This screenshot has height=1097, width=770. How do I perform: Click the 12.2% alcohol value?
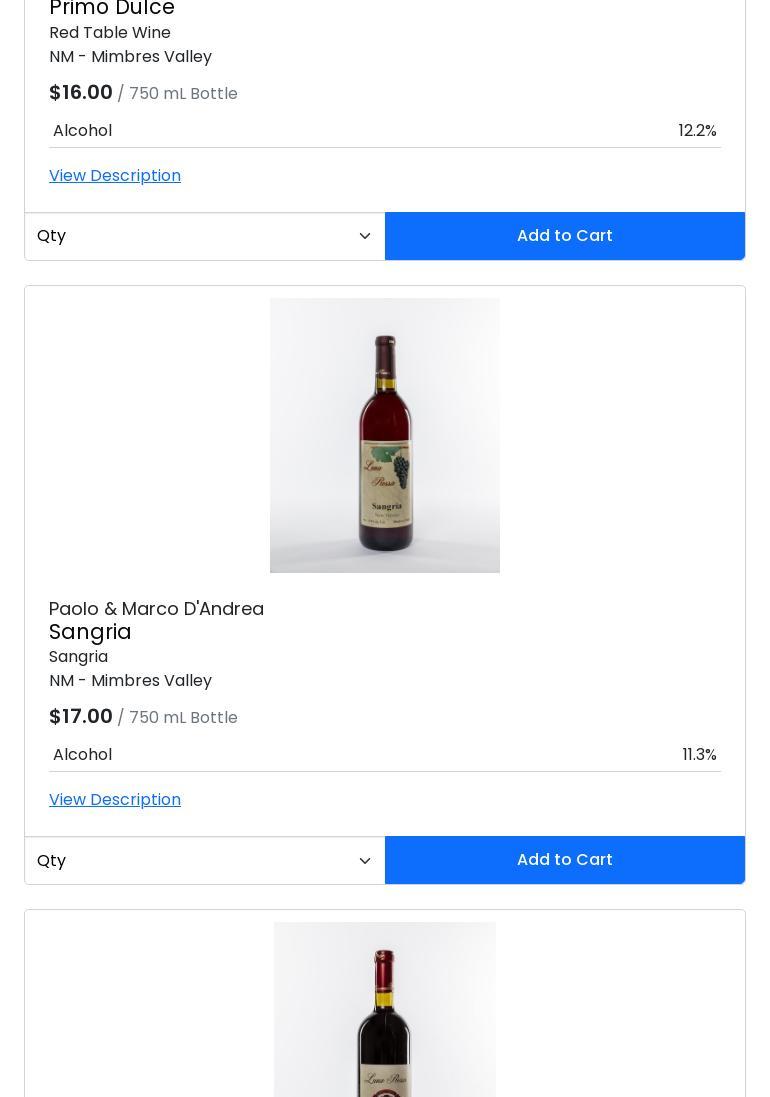point(697,131)
